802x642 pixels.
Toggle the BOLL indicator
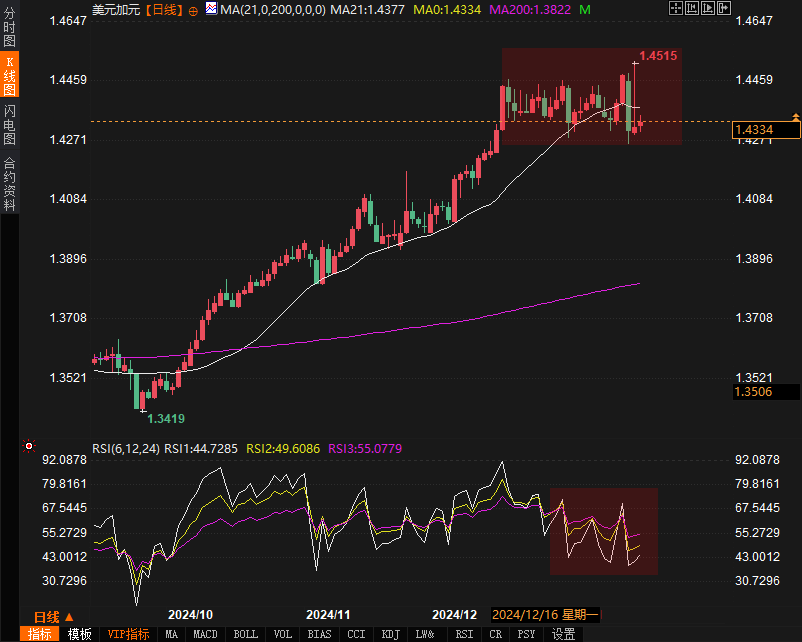[x=245, y=634]
